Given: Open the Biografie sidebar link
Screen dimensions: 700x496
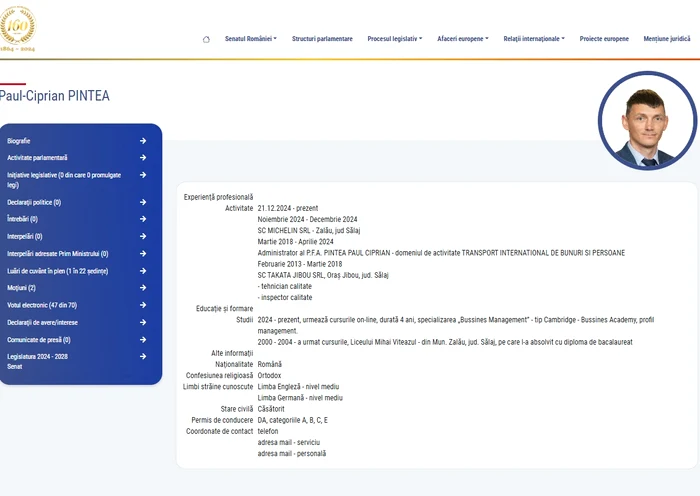Looking at the screenshot, I should (x=19, y=141).
